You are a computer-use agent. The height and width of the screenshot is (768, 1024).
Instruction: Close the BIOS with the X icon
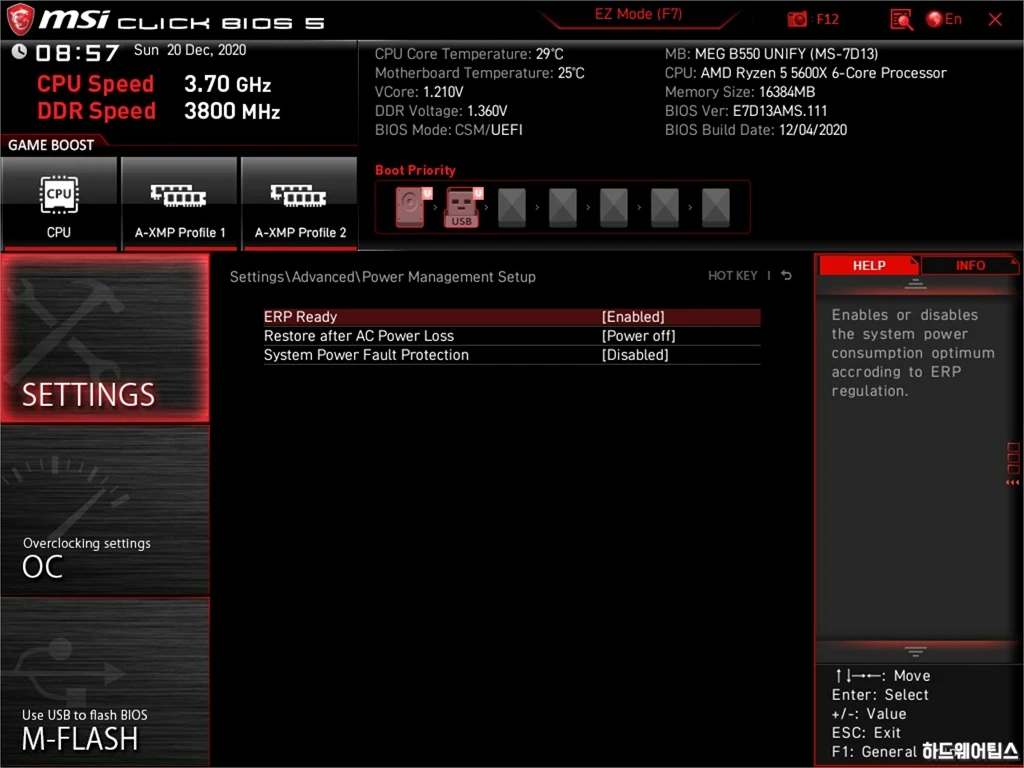[995, 20]
